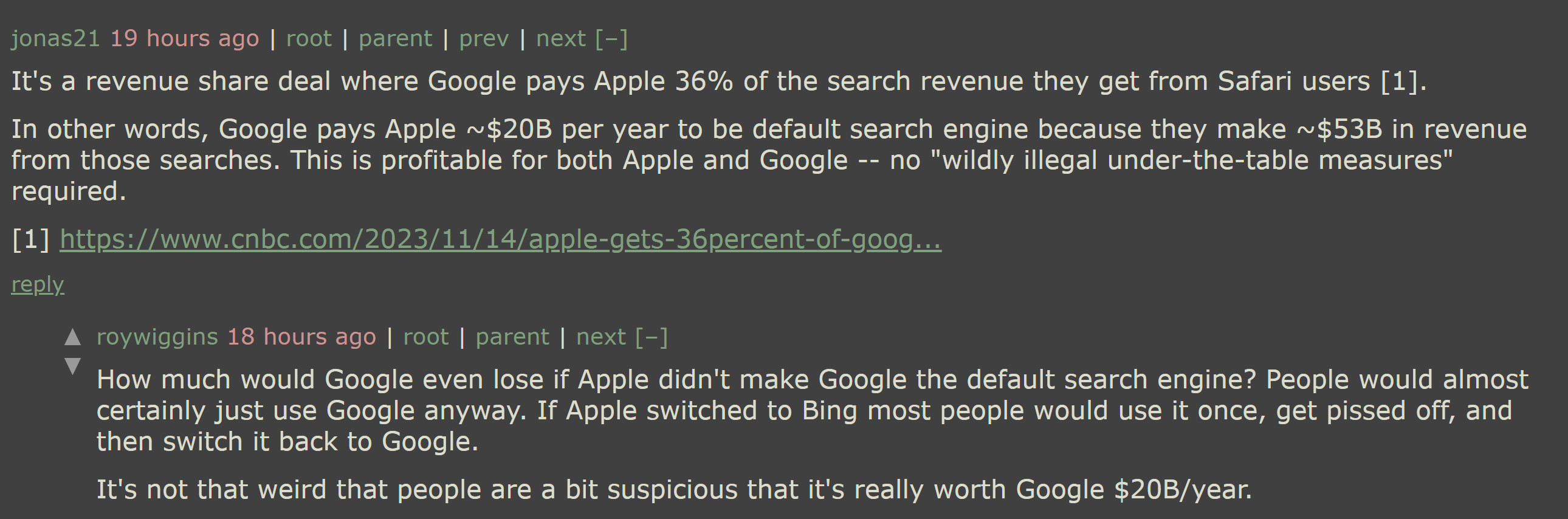Open the 18 hours ago permalink
This screenshot has height=519, width=1568.
click(x=302, y=337)
